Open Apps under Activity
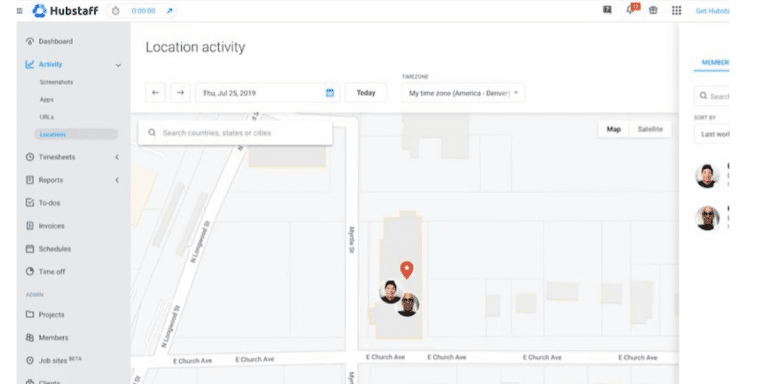Screen dimensions: 768x384 click(47, 99)
